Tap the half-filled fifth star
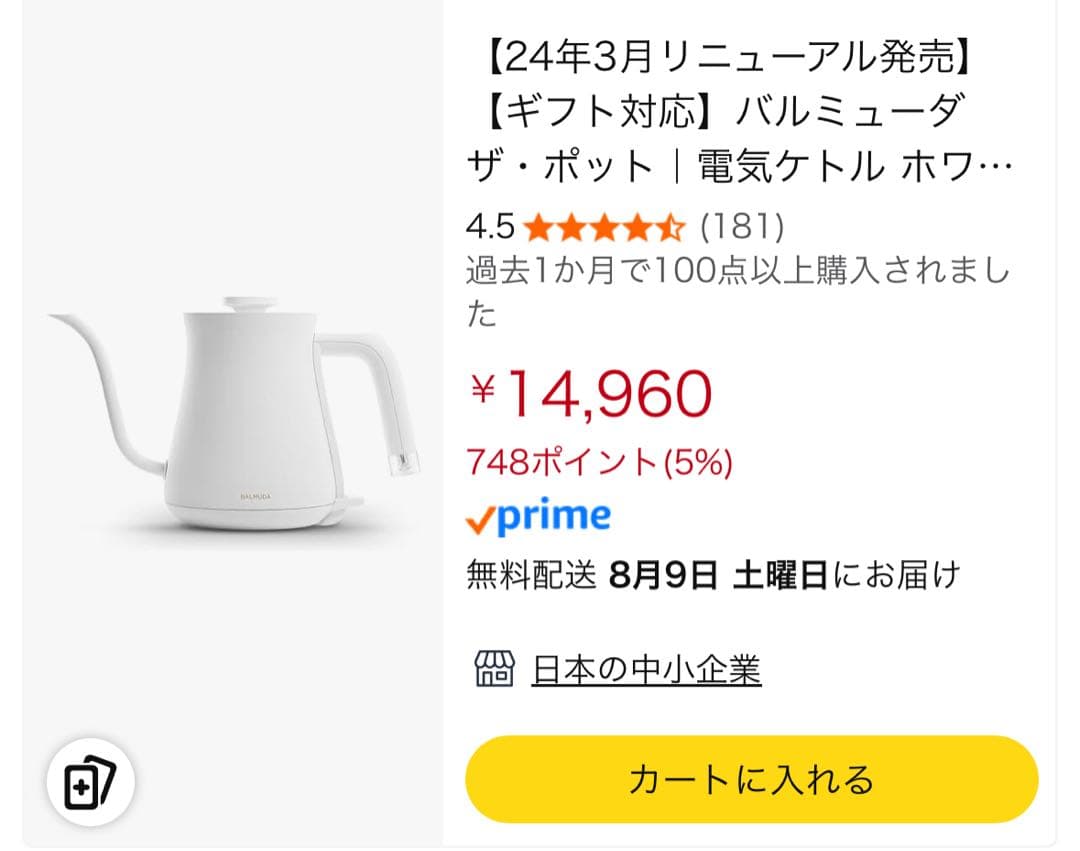The height and width of the screenshot is (851, 1080). (x=671, y=227)
